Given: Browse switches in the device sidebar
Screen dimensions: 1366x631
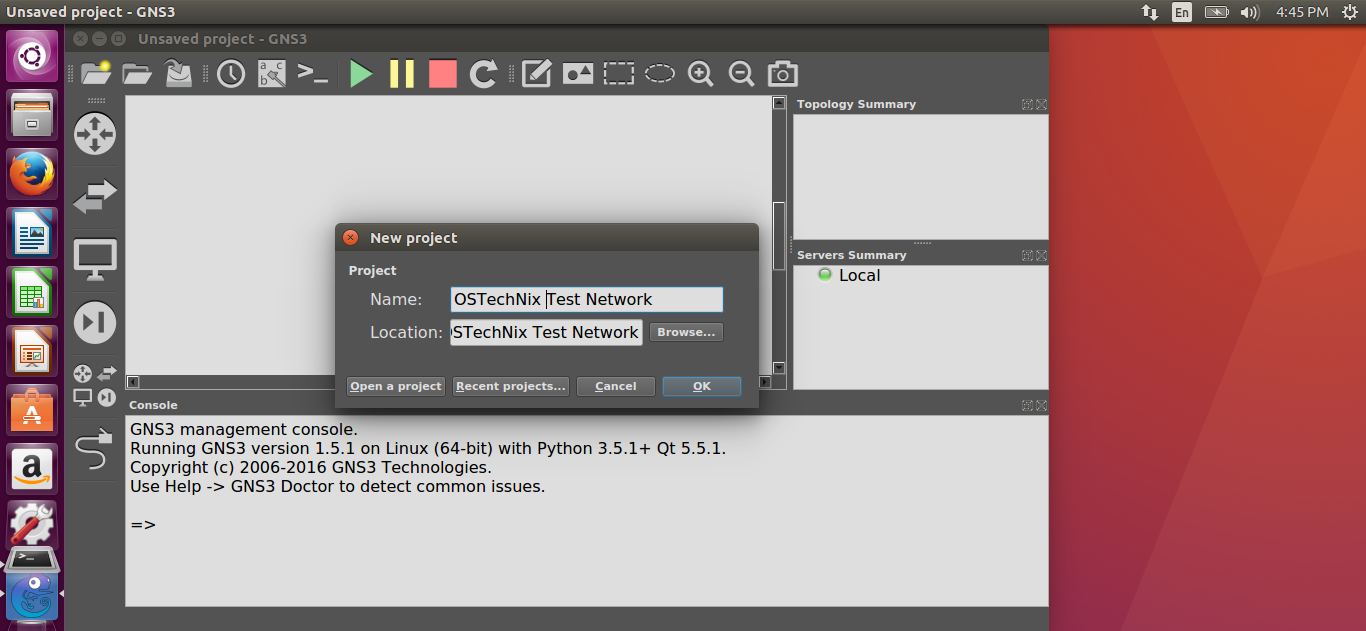Looking at the screenshot, I should pos(95,196).
